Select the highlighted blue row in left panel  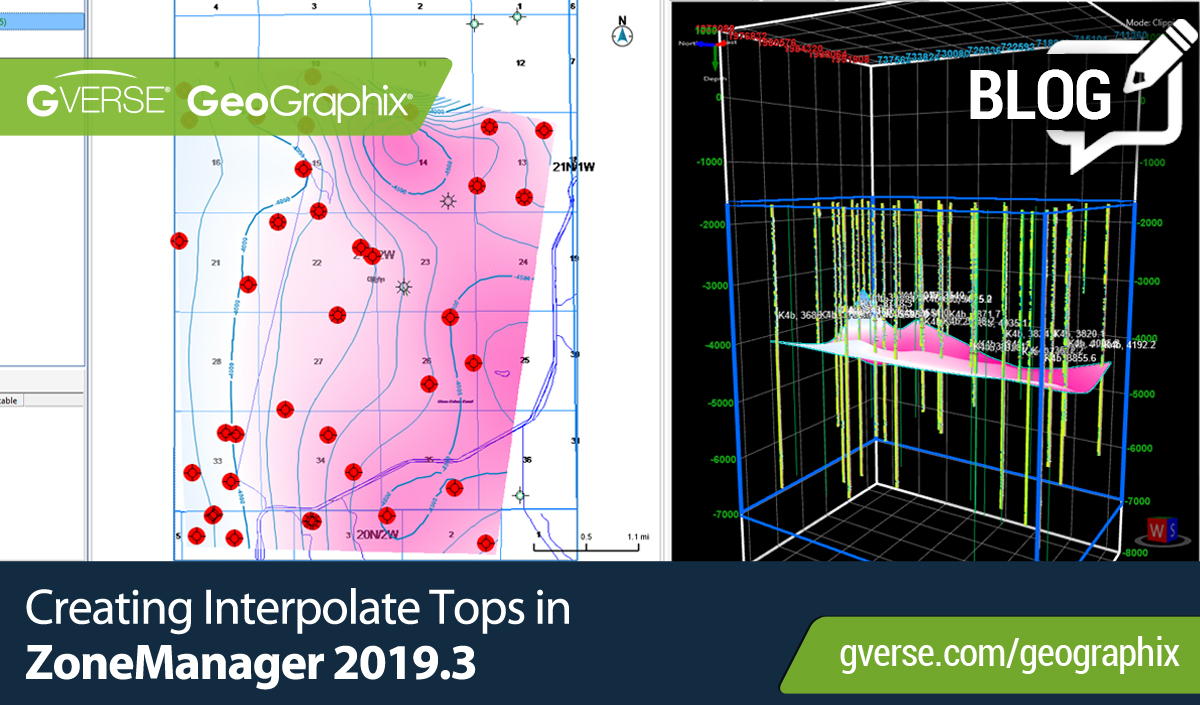pyautogui.click(x=42, y=20)
